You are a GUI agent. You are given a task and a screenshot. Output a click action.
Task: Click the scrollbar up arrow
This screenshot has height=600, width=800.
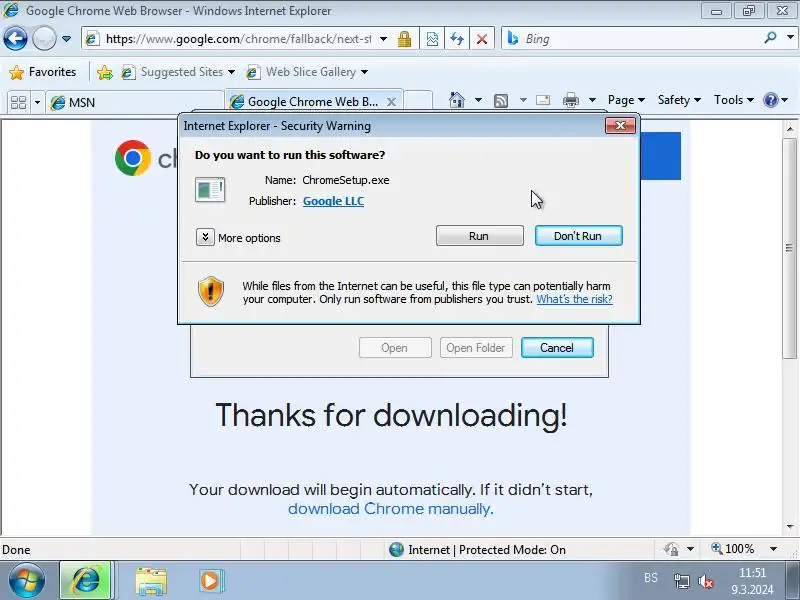point(789,129)
